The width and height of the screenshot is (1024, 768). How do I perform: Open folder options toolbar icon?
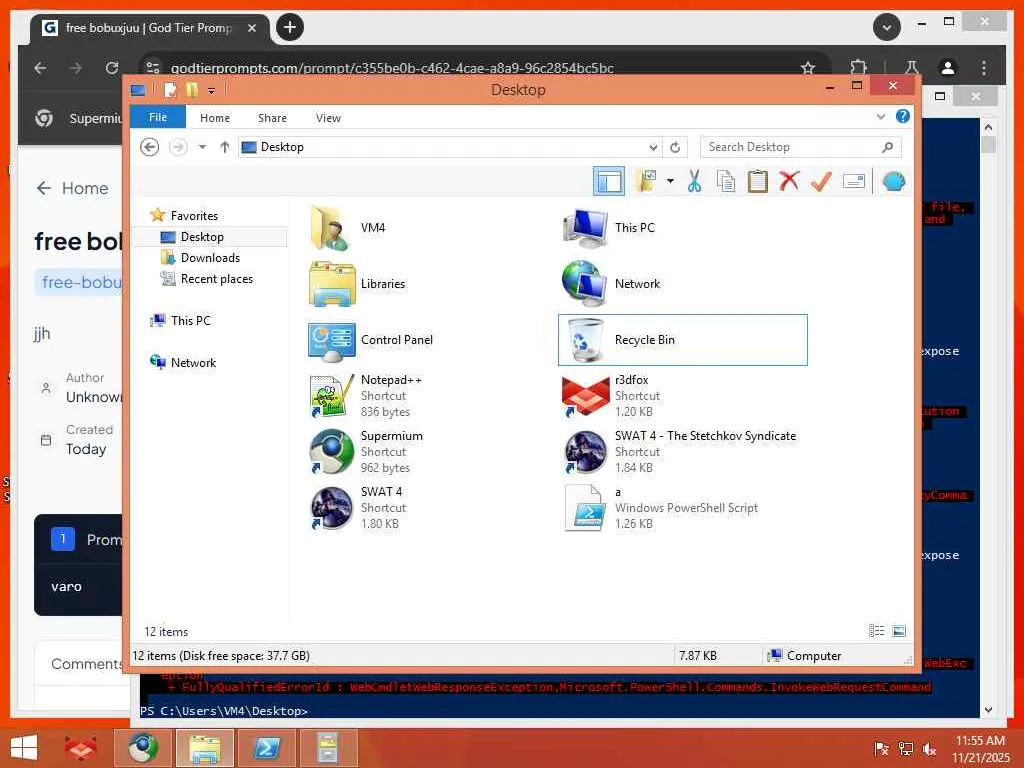click(x=647, y=181)
